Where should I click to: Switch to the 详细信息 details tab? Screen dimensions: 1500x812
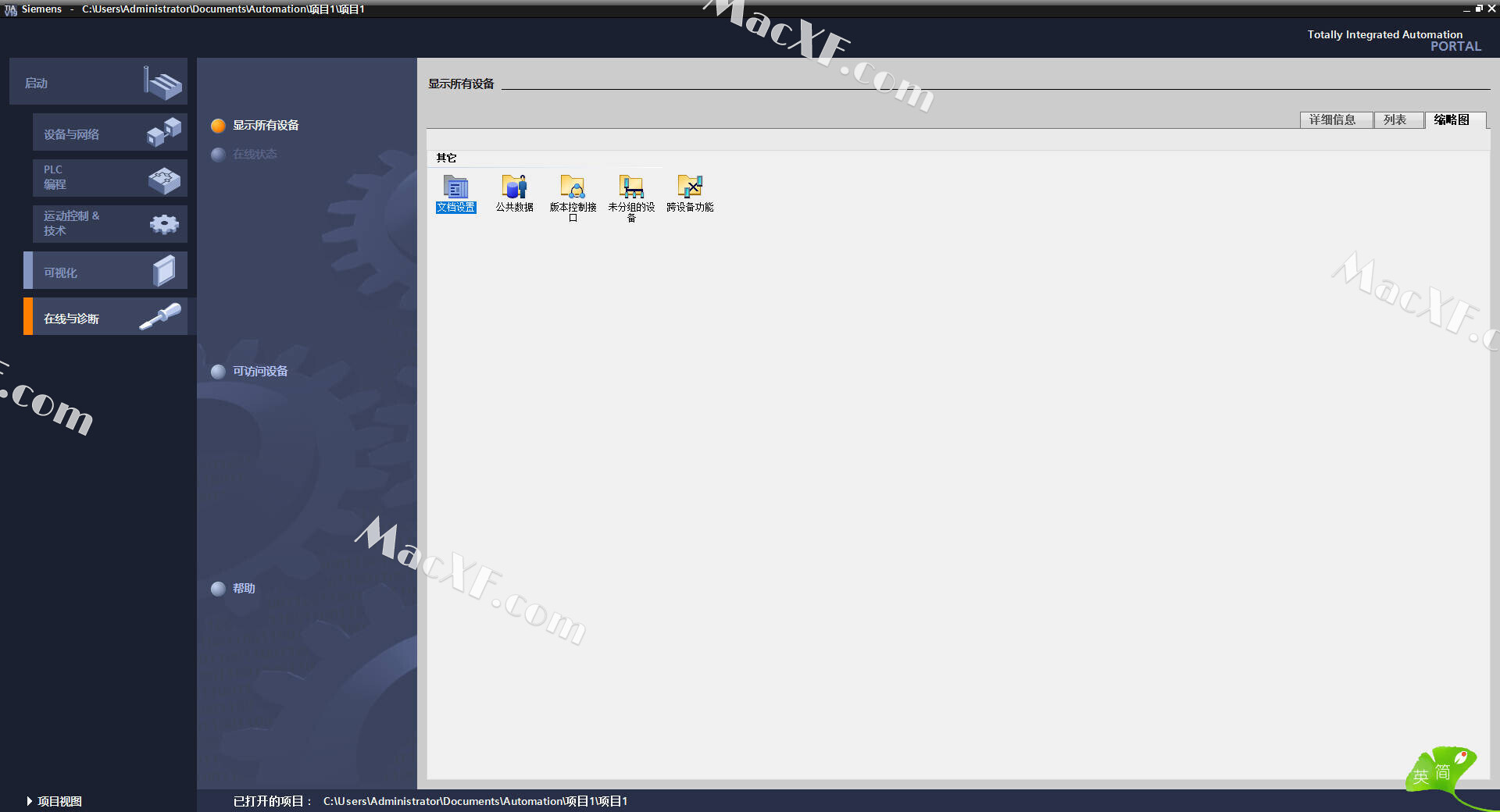pyautogui.click(x=1335, y=120)
